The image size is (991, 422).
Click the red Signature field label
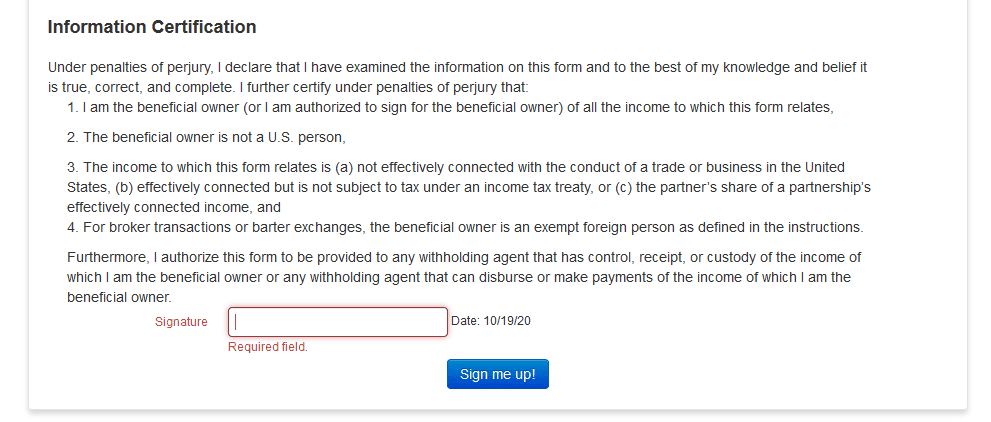coord(181,322)
